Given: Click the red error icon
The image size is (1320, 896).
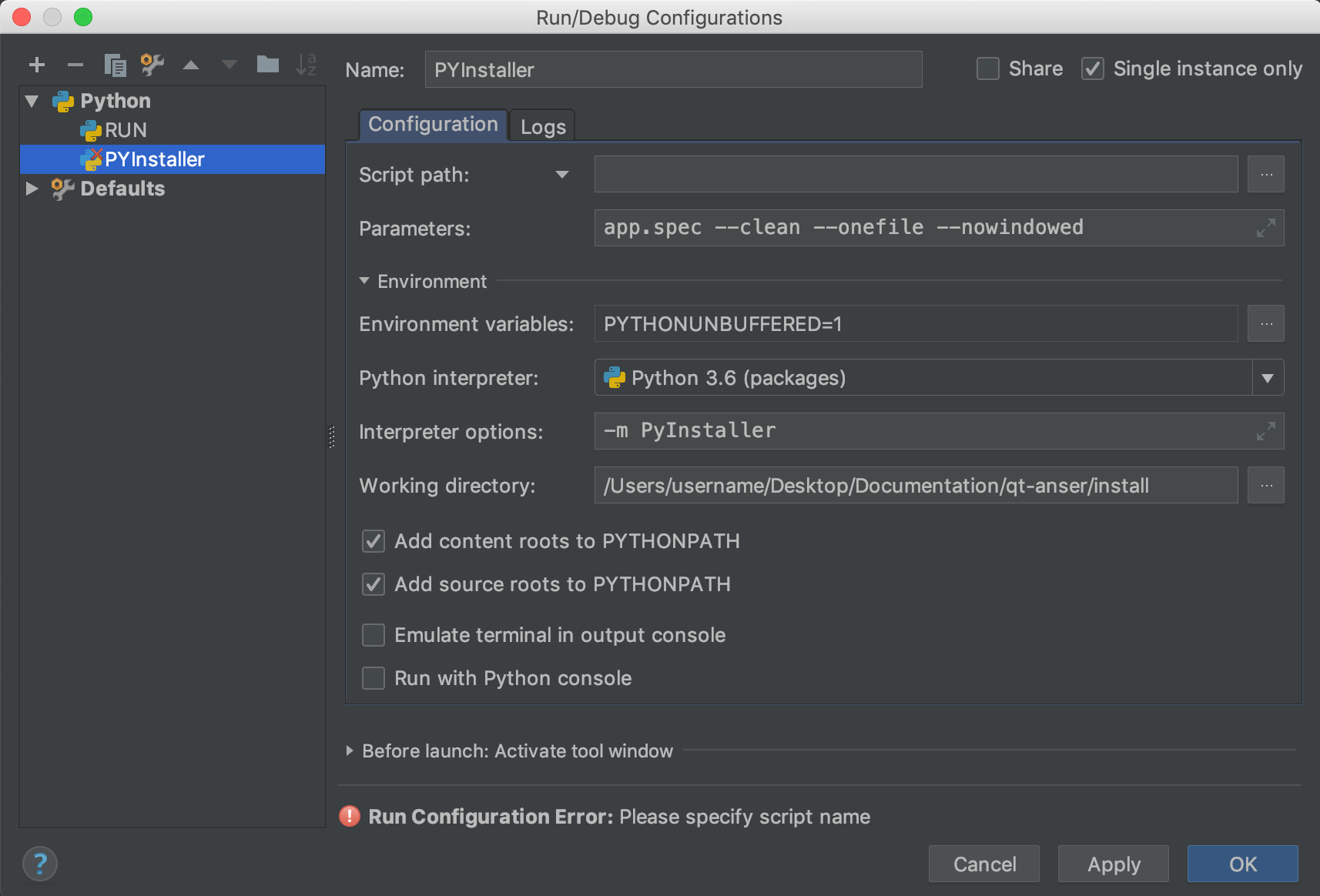Looking at the screenshot, I should coord(350,816).
